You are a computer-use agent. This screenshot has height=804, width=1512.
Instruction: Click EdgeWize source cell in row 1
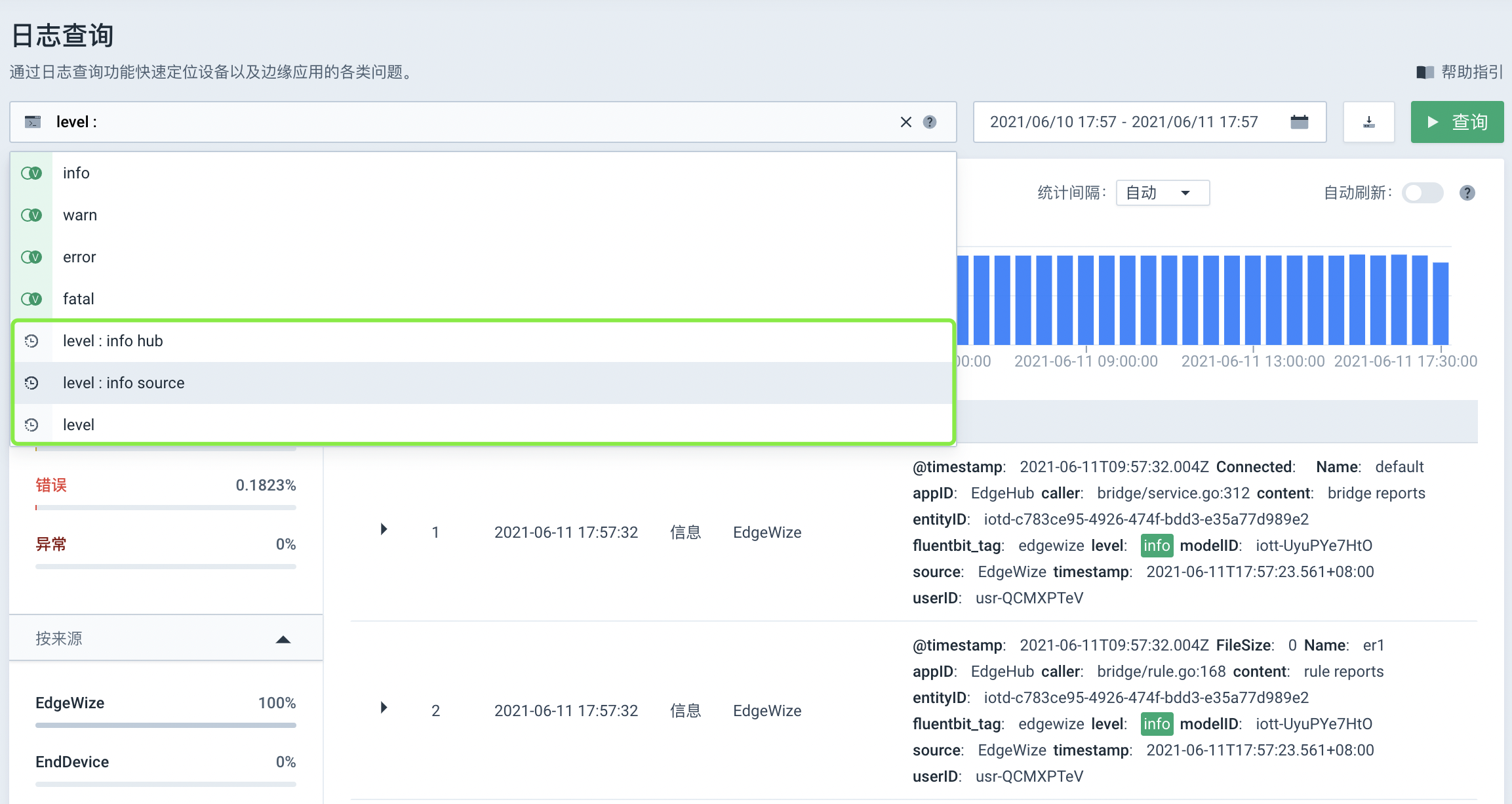[x=767, y=533]
